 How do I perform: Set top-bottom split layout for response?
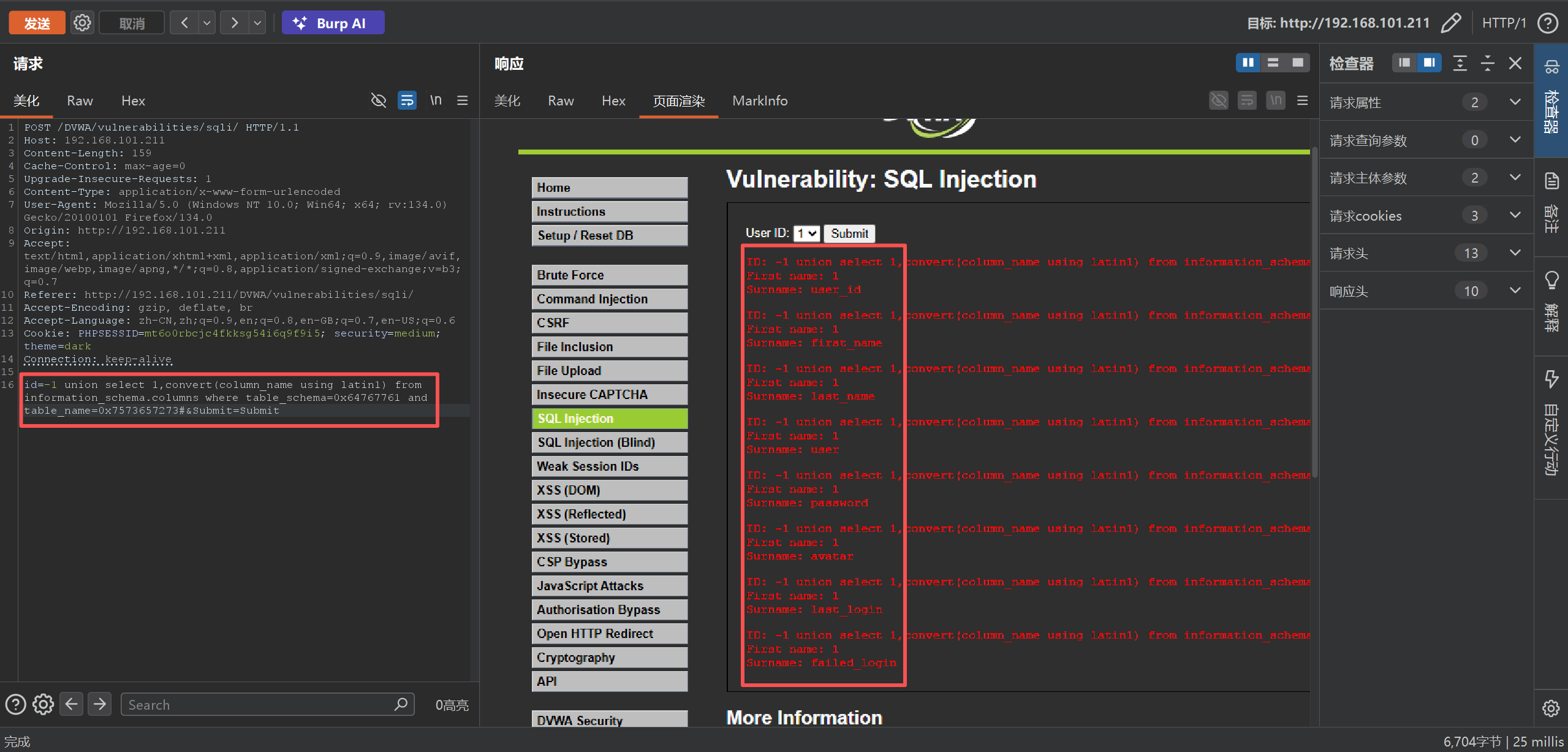click(1273, 63)
